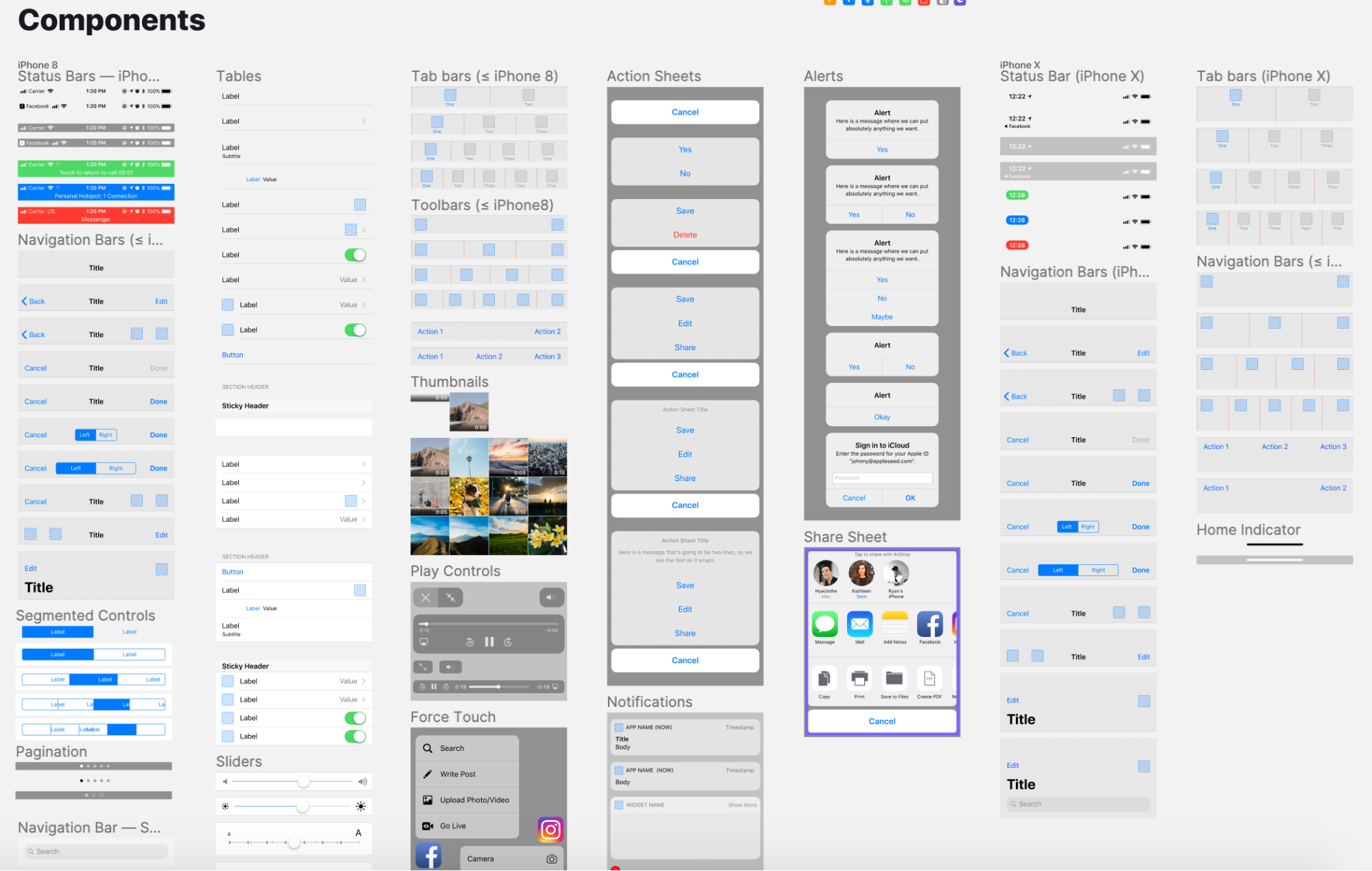Click the Save to Files folder icon

[x=894, y=678]
